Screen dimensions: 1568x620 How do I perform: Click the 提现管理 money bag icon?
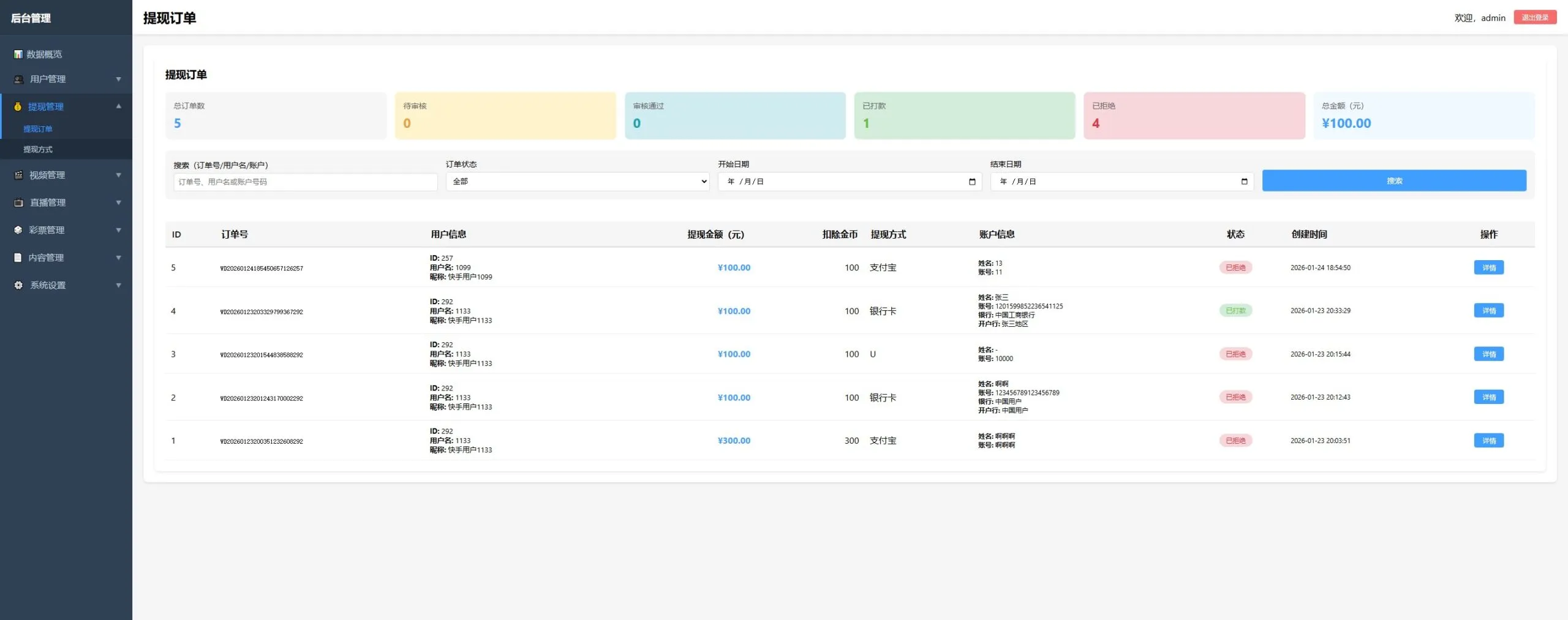(18, 106)
